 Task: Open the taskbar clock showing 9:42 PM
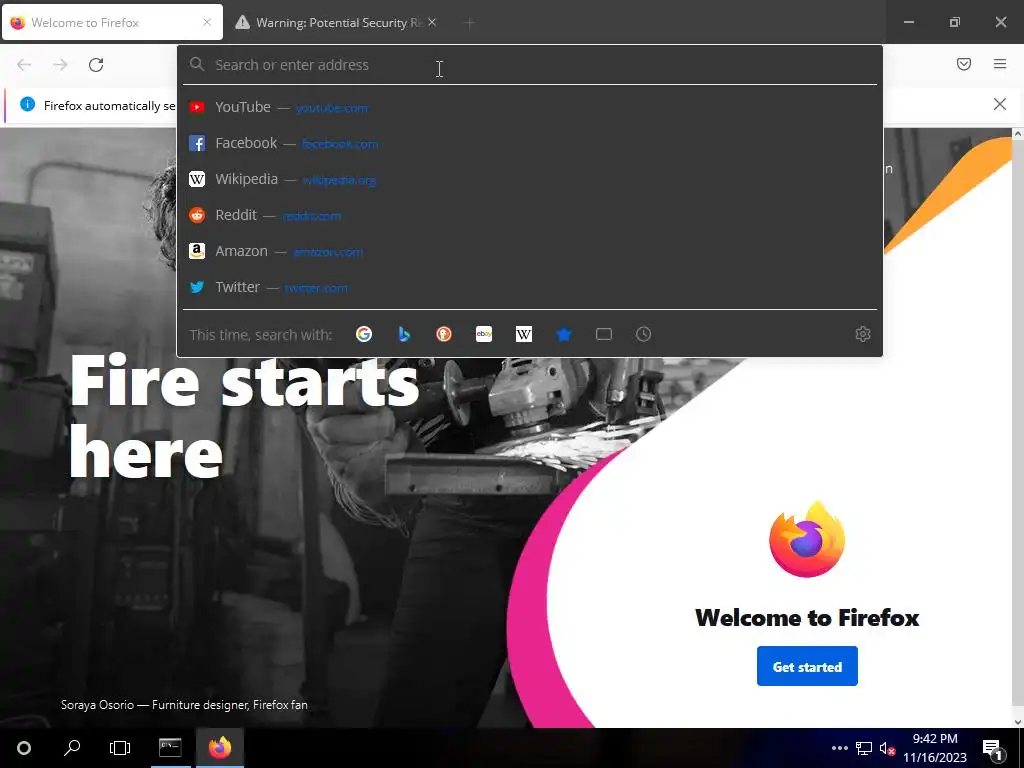[935, 748]
